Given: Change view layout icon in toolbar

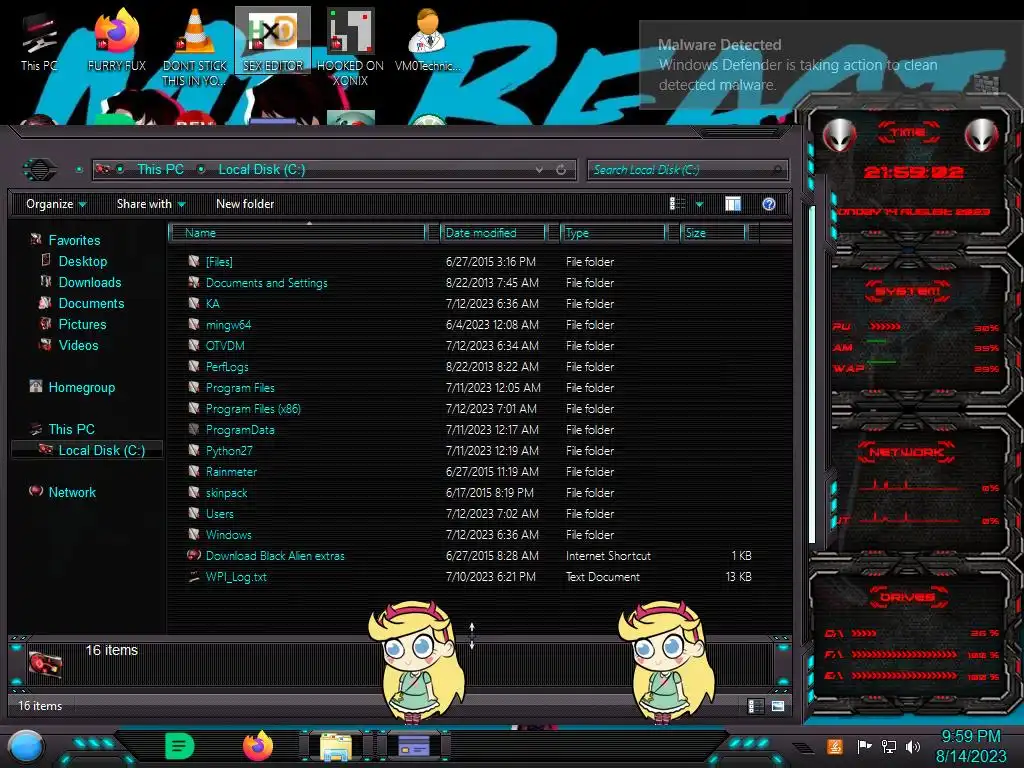Looking at the screenshot, I should (x=677, y=204).
